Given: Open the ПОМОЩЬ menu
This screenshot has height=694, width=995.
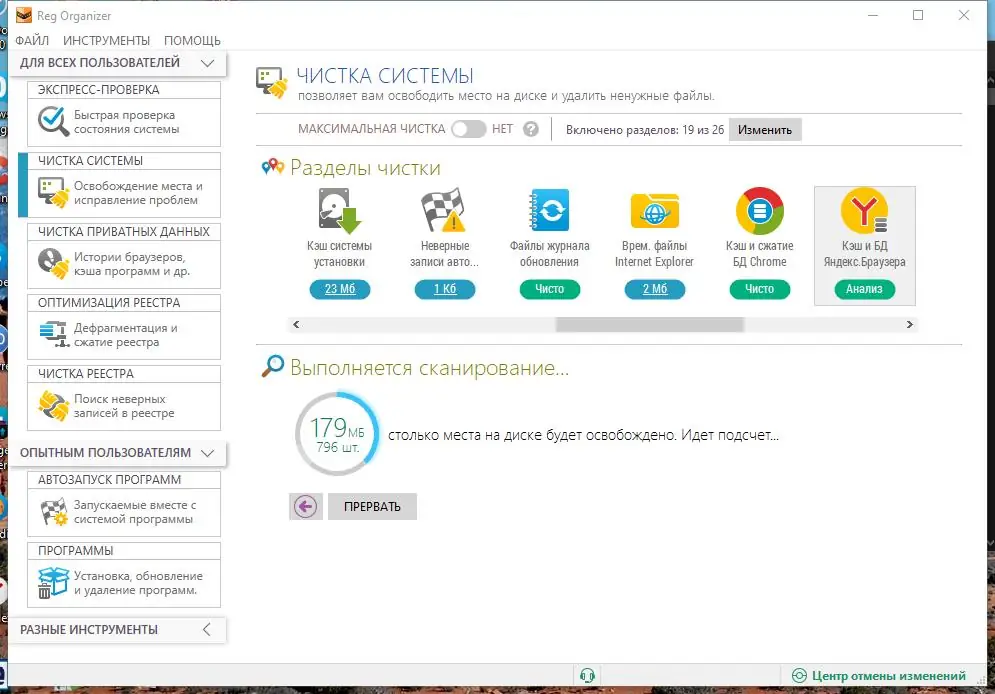Looking at the screenshot, I should click(x=192, y=41).
